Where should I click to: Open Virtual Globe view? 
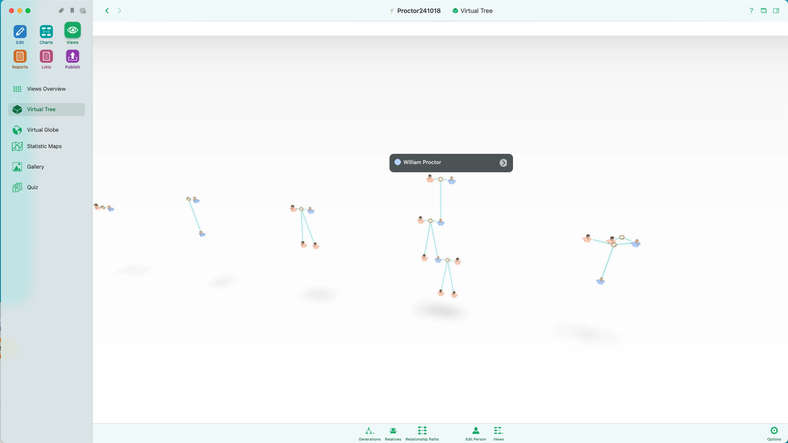click(x=46, y=130)
